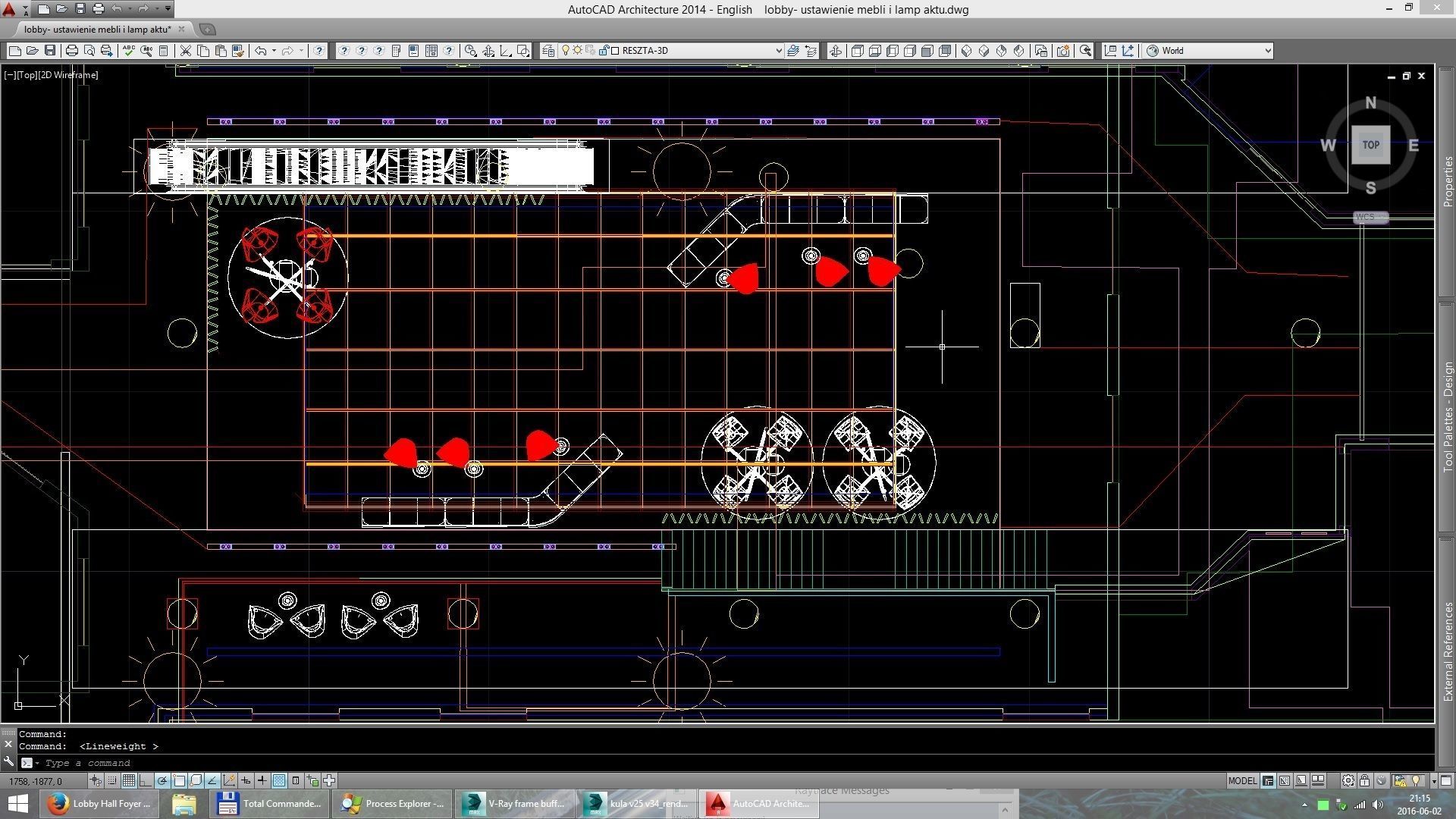Click the Create Camera icon
The width and height of the screenshot is (1456, 819).
1062,51
